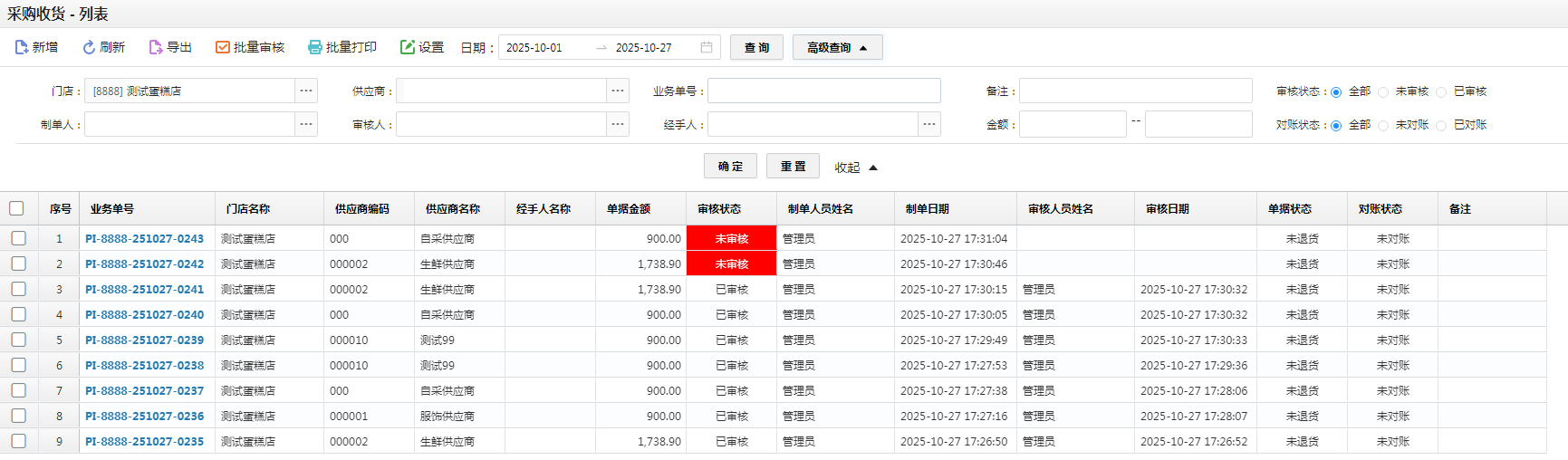This screenshot has height=460, width=1568.
Task: Click the 批量打印 printer icon
Action: 315,47
